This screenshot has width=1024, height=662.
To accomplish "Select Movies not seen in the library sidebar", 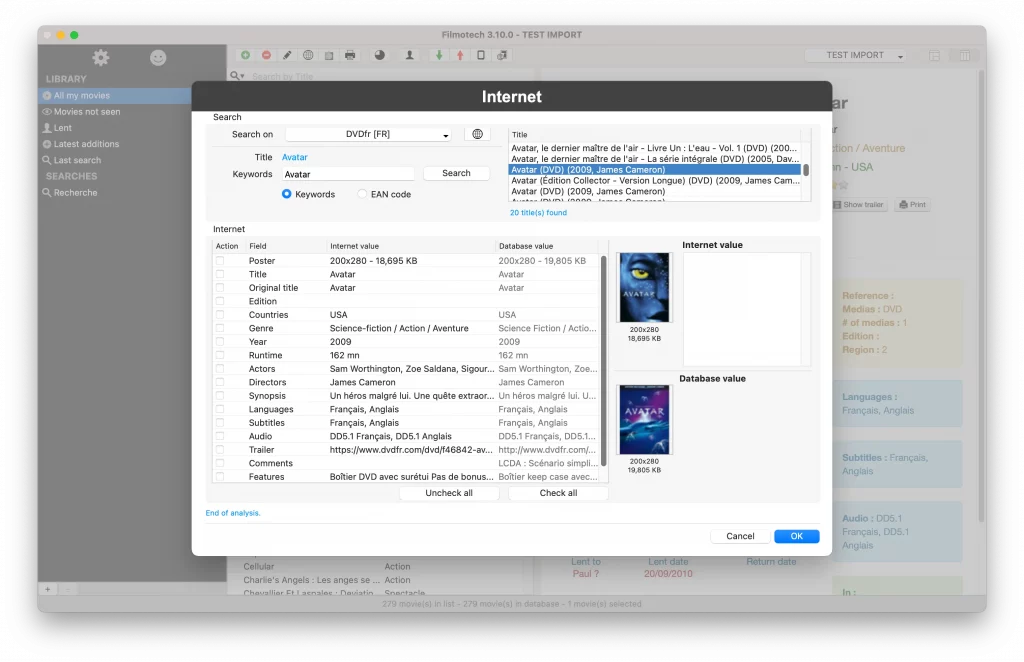I will pos(86,112).
